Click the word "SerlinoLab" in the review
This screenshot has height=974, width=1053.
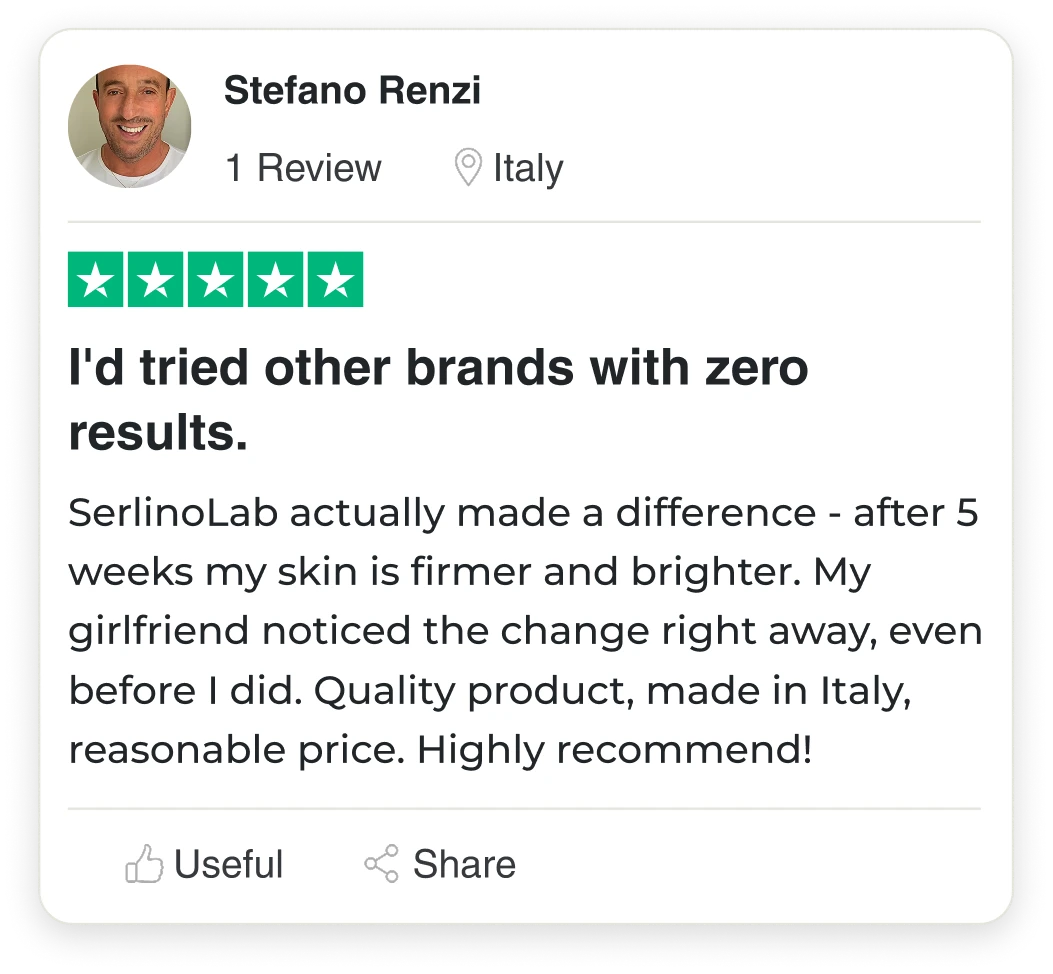click(172, 513)
